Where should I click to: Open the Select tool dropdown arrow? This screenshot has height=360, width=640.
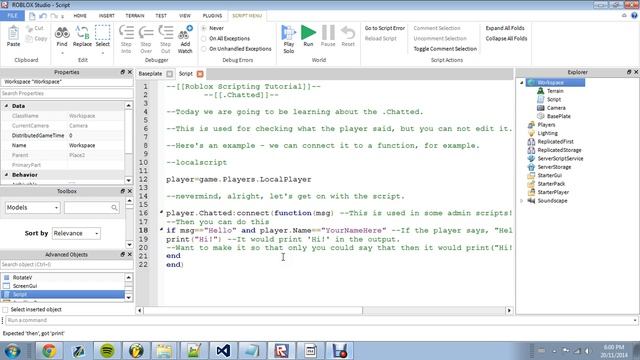click(x=102, y=53)
